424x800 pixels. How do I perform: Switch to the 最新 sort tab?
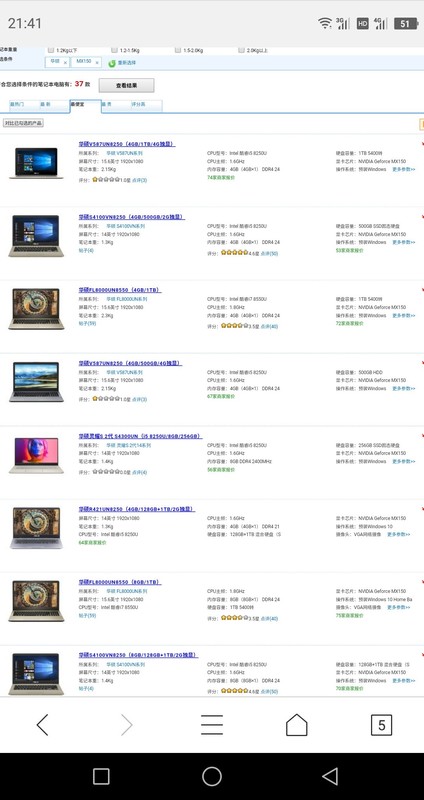(55, 105)
